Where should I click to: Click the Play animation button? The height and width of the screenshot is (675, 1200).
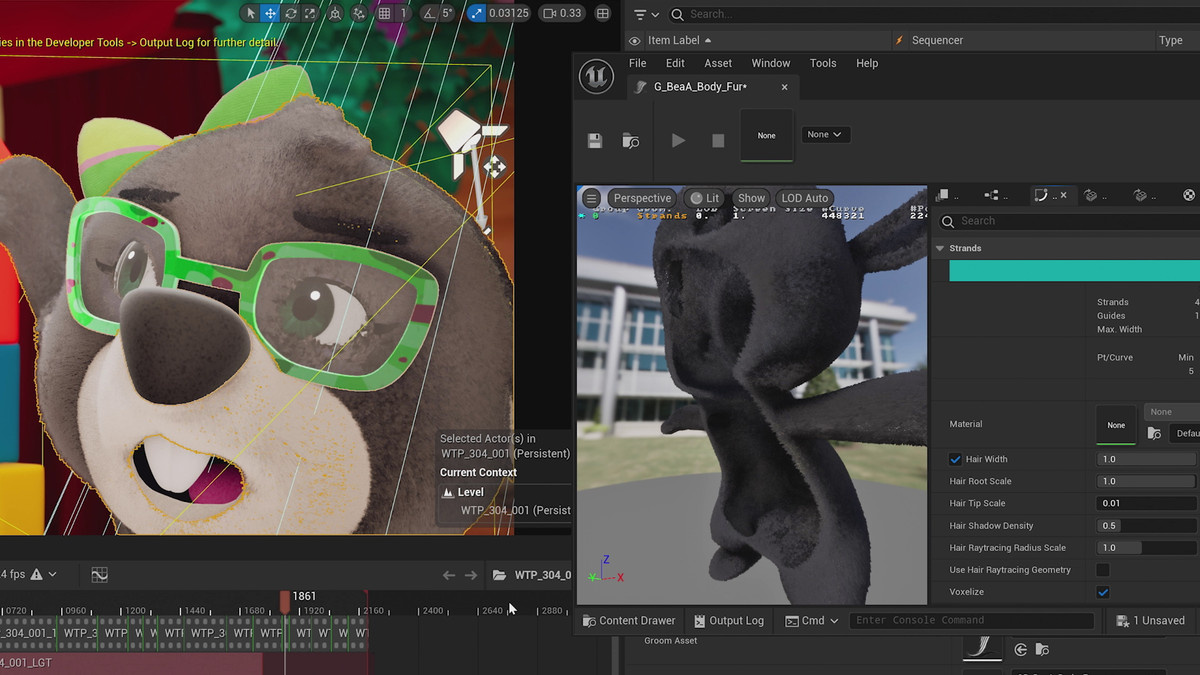678,141
